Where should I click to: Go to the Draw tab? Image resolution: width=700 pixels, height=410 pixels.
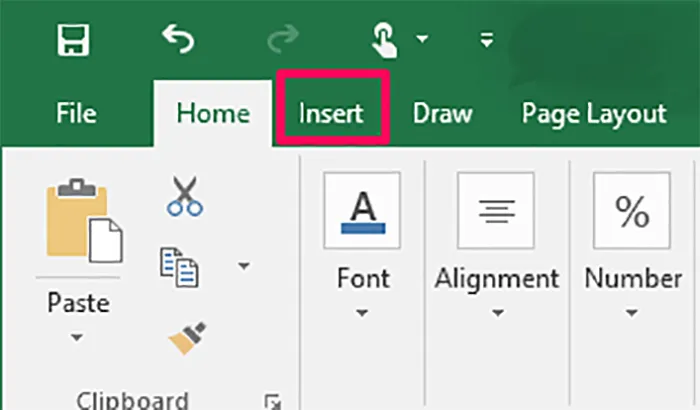pos(442,113)
